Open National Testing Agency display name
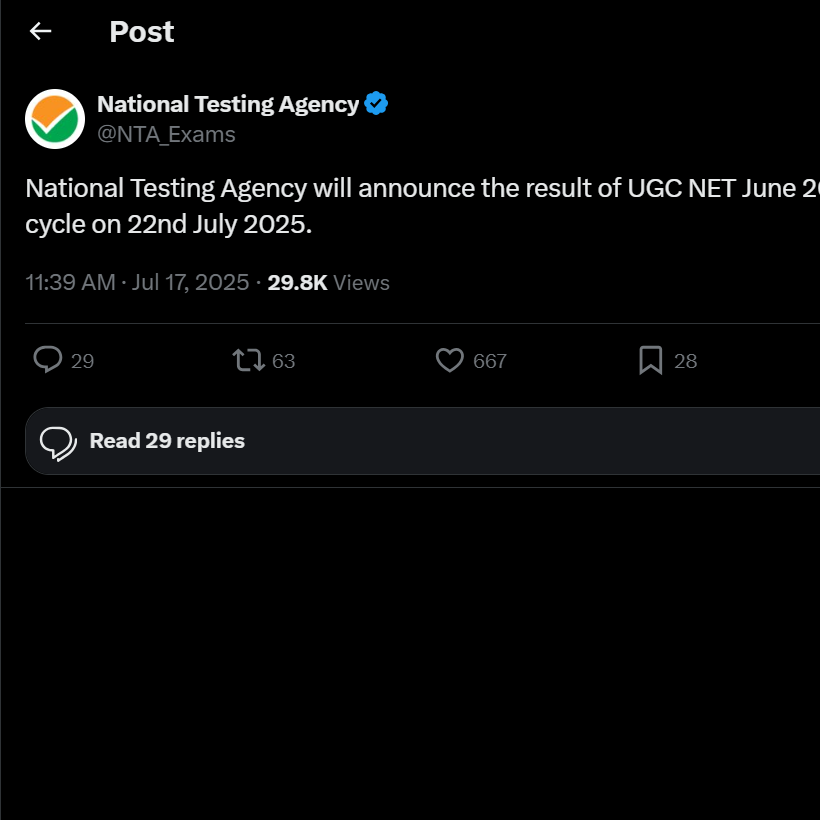The height and width of the screenshot is (820, 820). coord(228,104)
